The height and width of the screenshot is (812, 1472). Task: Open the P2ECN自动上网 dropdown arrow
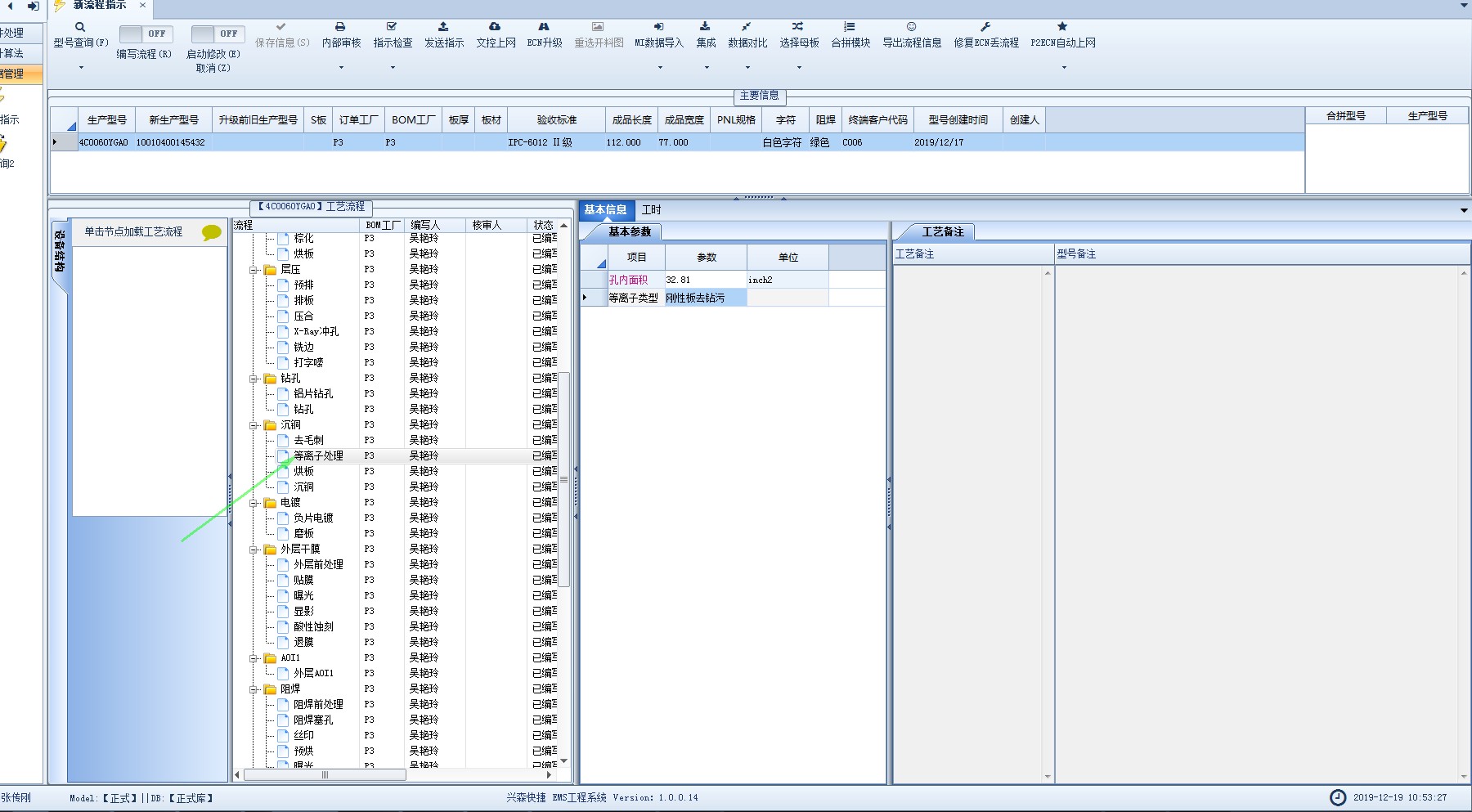click(x=1064, y=67)
